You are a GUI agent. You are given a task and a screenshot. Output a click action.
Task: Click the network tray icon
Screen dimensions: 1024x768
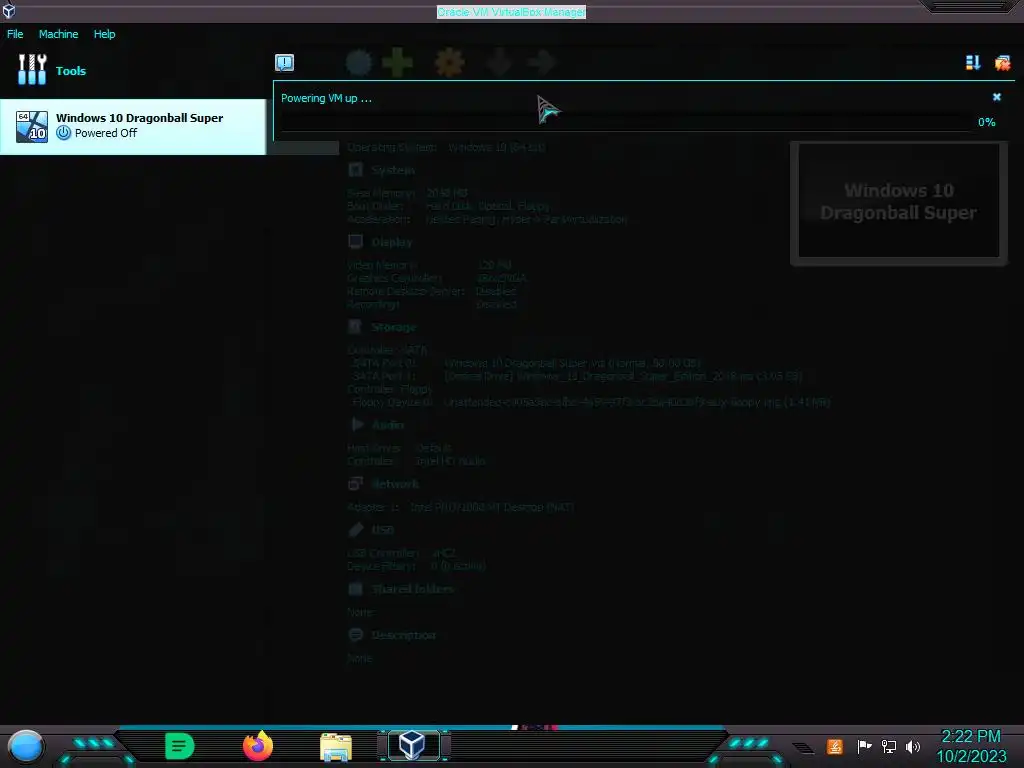(x=888, y=746)
